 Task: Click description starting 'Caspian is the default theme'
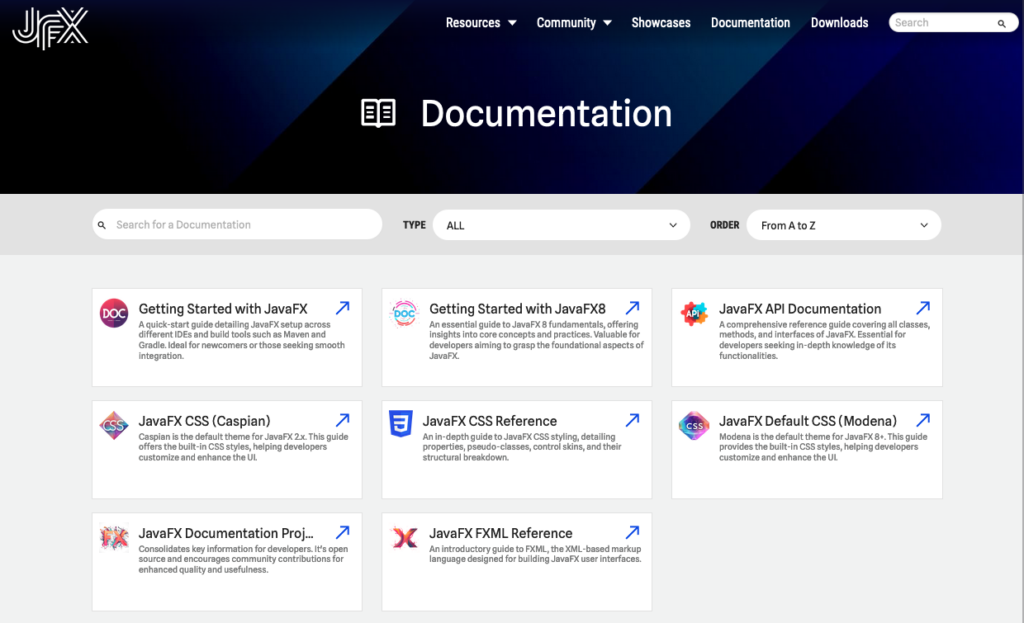[x=243, y=447]
